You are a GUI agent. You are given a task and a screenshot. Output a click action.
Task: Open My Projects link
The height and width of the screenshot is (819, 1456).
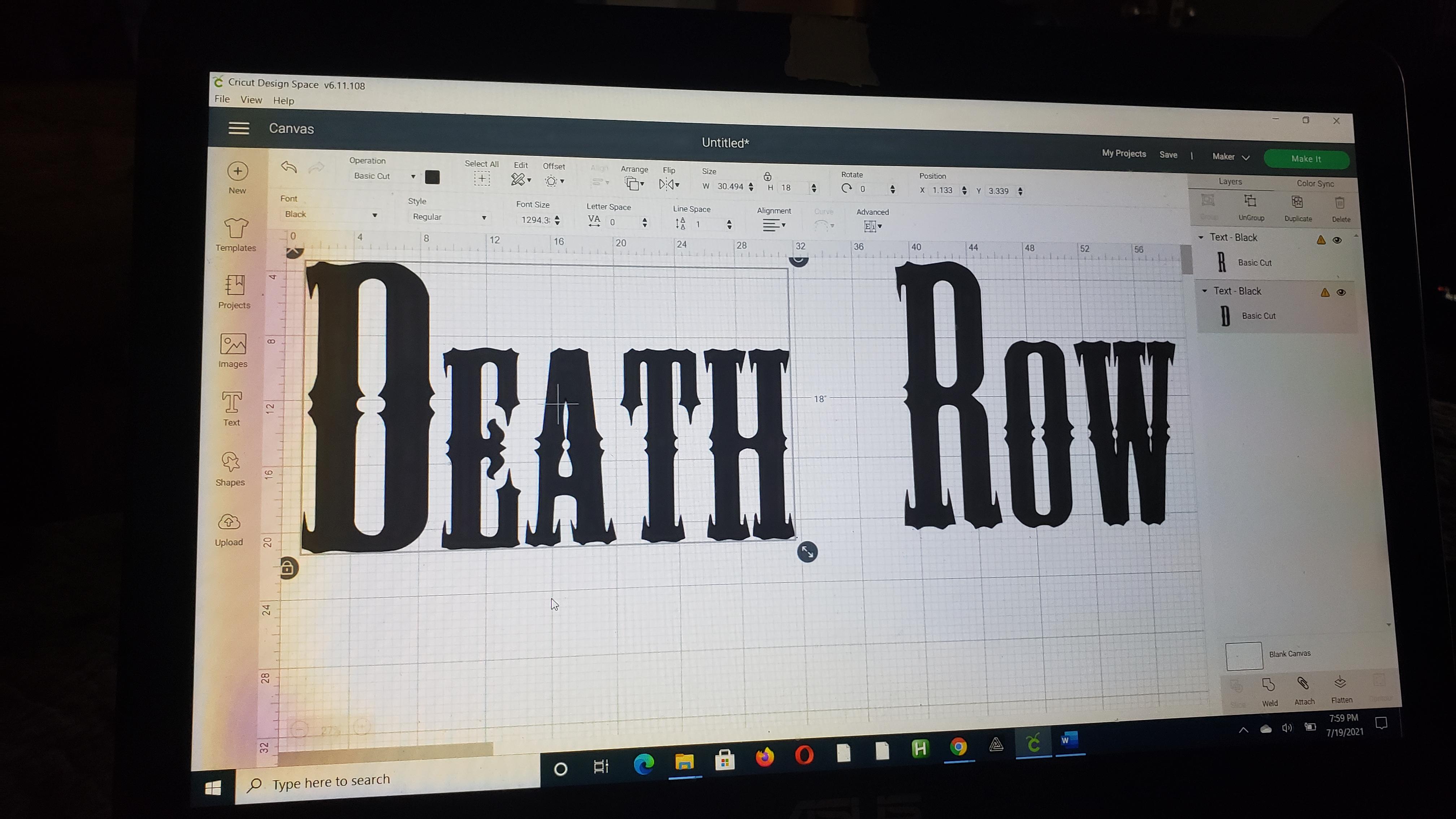point(1124,154)
